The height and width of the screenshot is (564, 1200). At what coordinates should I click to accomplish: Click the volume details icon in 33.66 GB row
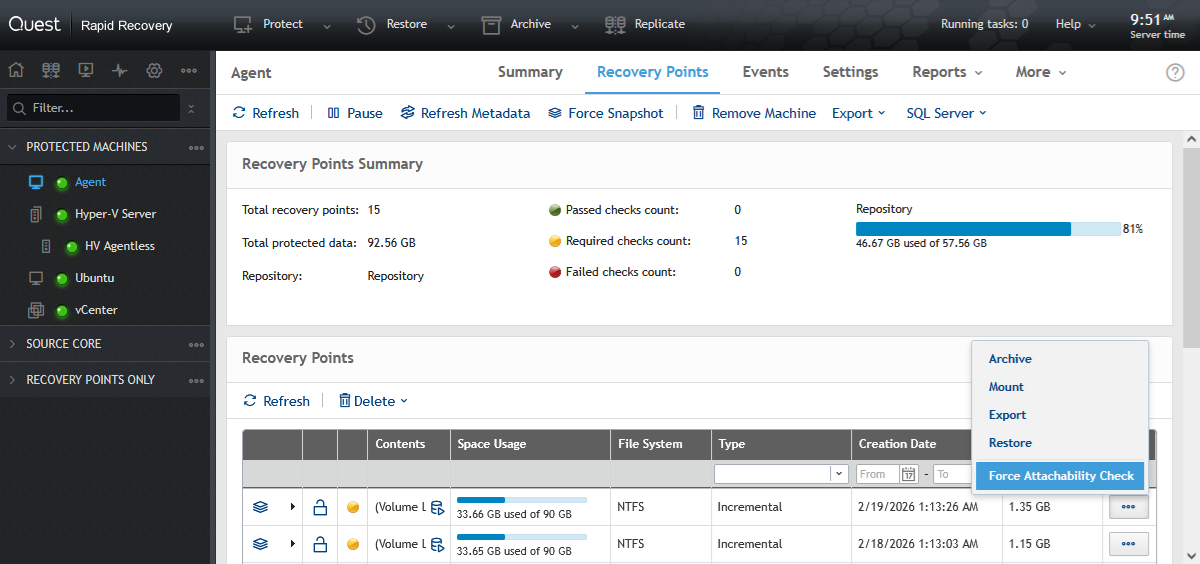click(437, 507)
